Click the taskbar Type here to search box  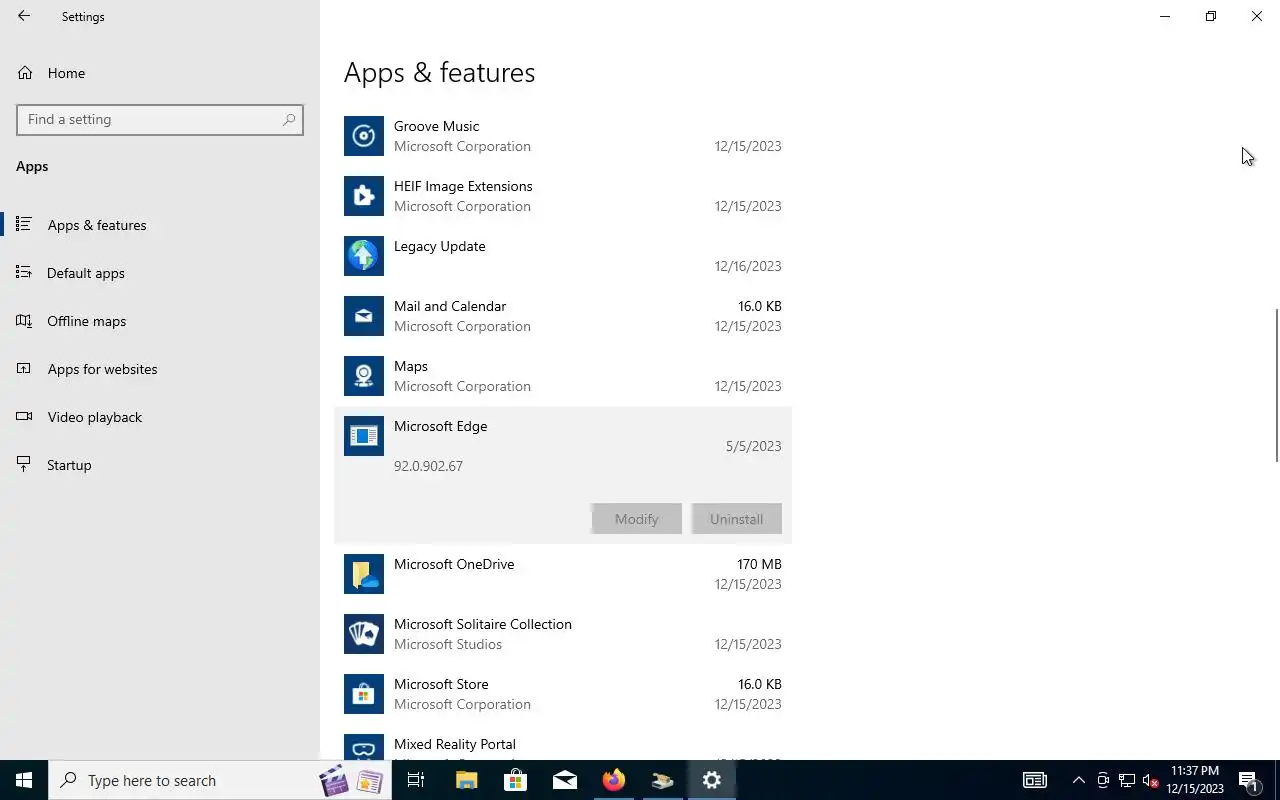coord(220,780)
